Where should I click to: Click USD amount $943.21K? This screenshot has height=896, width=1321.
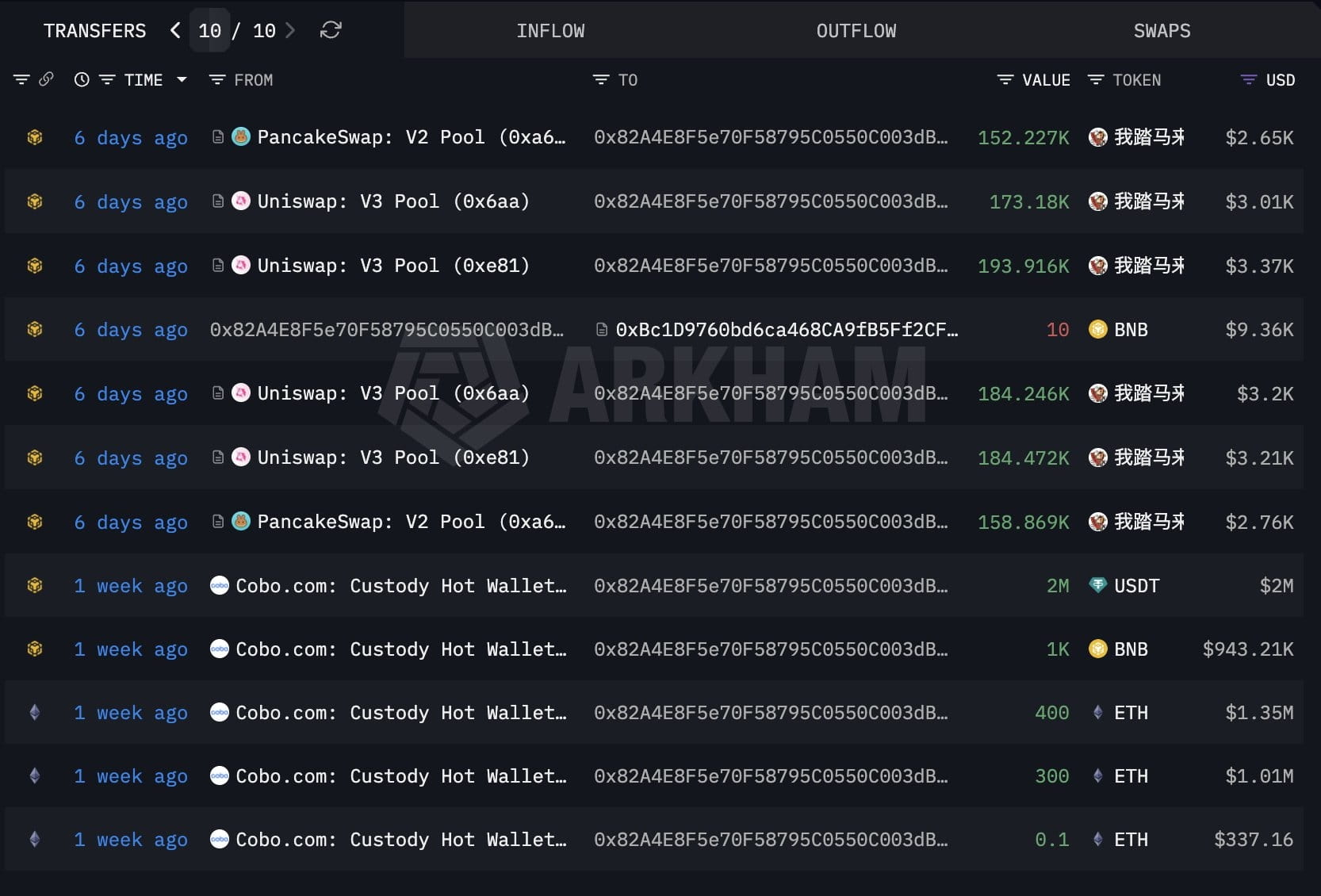pos(1248,649)
